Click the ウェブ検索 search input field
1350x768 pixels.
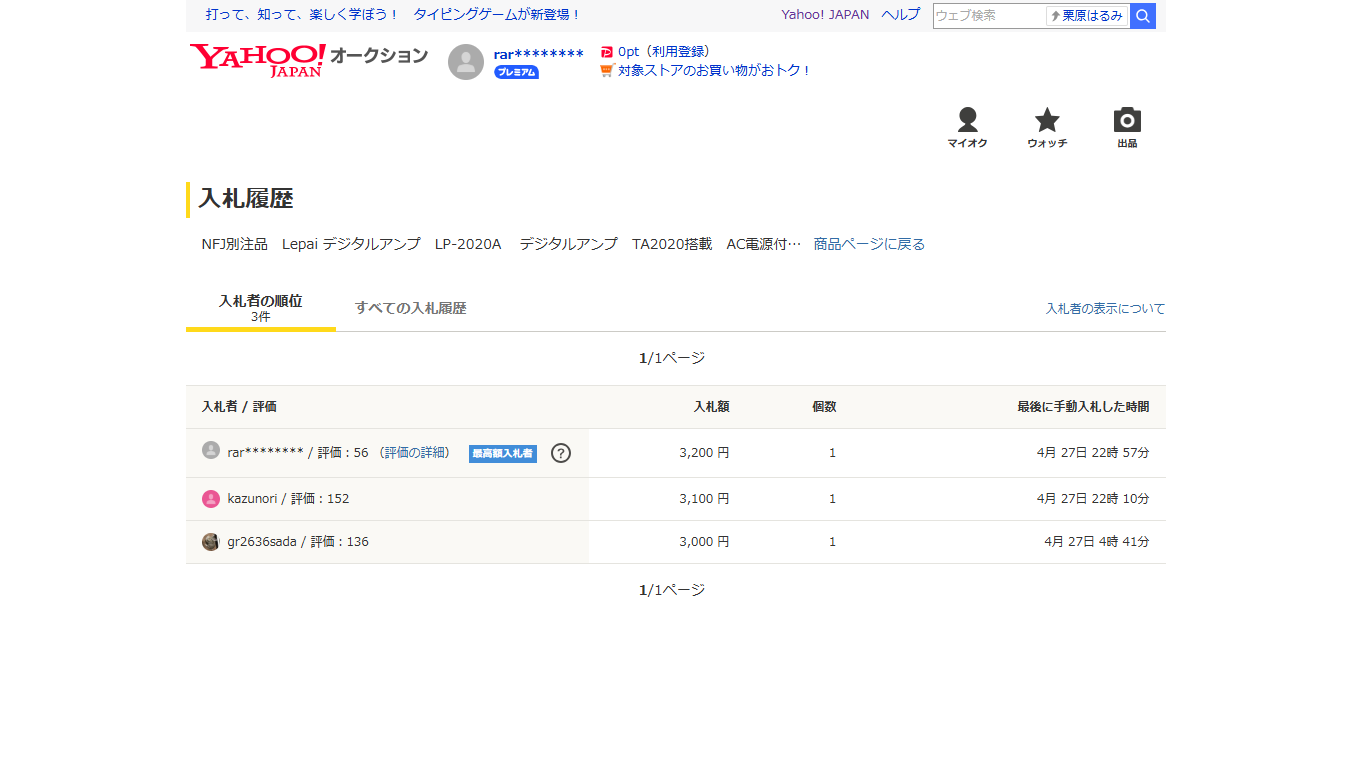pos(988,16)
